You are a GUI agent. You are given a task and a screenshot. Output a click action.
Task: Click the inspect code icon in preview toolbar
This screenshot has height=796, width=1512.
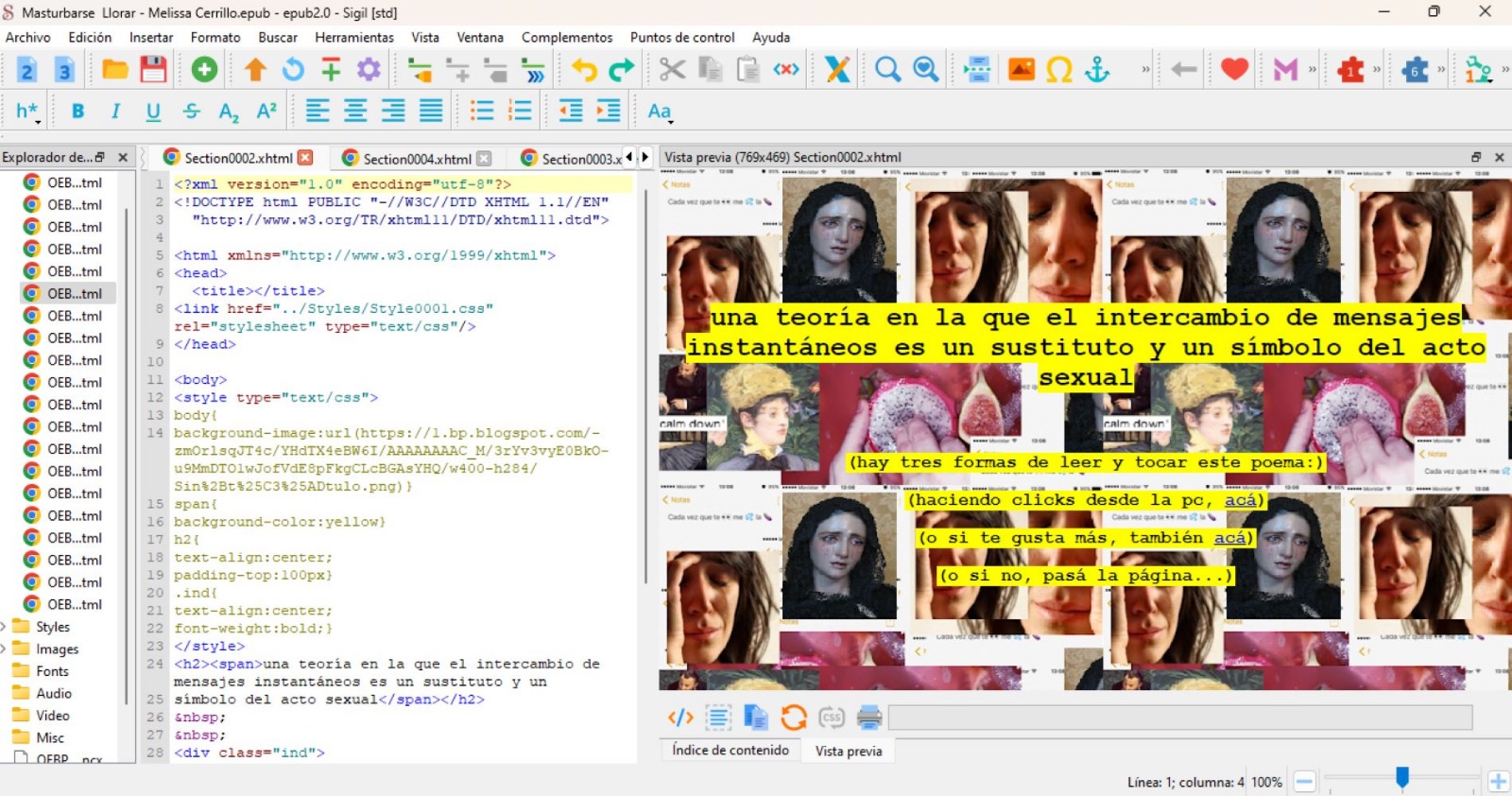[680, 718]
